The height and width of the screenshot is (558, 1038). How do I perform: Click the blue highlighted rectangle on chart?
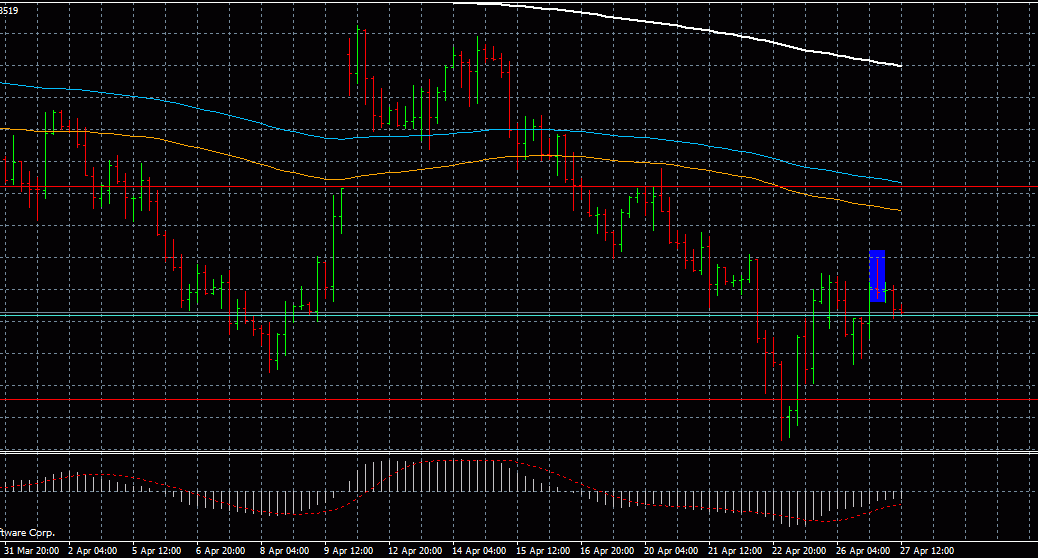pos(877,276)
